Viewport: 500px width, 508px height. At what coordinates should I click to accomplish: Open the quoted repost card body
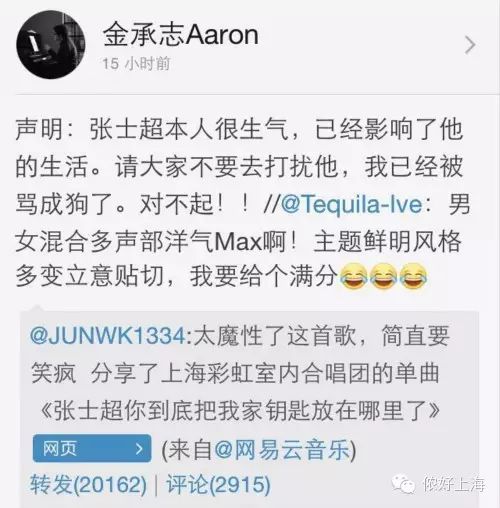click(250, 409)
